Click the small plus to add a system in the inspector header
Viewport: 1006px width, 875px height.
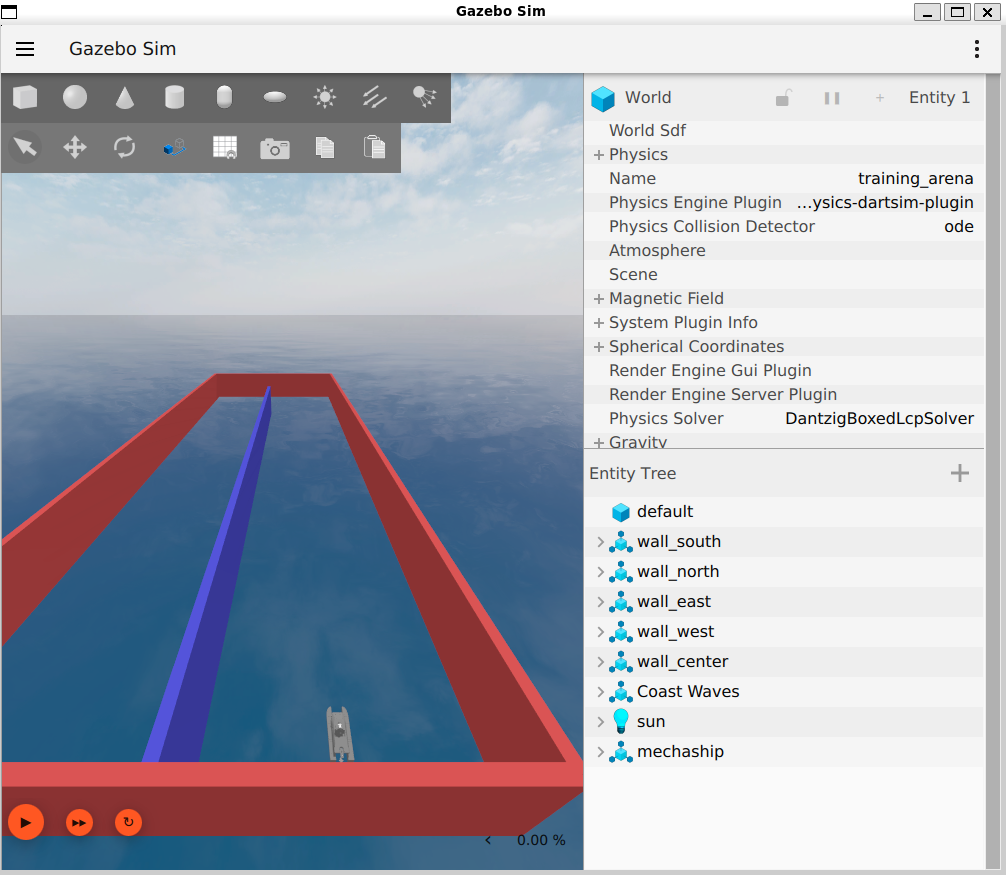[880, 98]
